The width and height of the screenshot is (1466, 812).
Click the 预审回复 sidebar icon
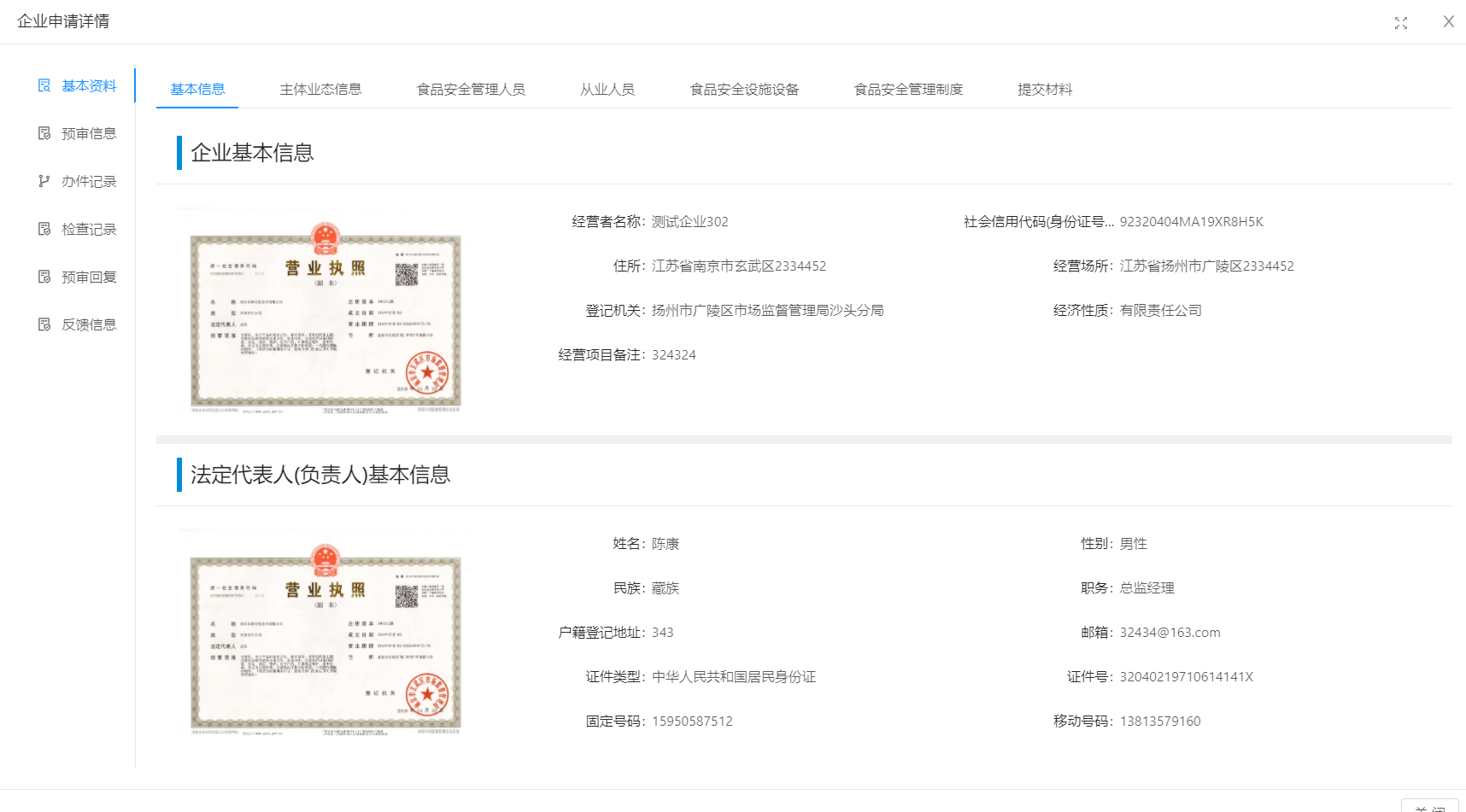(x=44, y=277)
